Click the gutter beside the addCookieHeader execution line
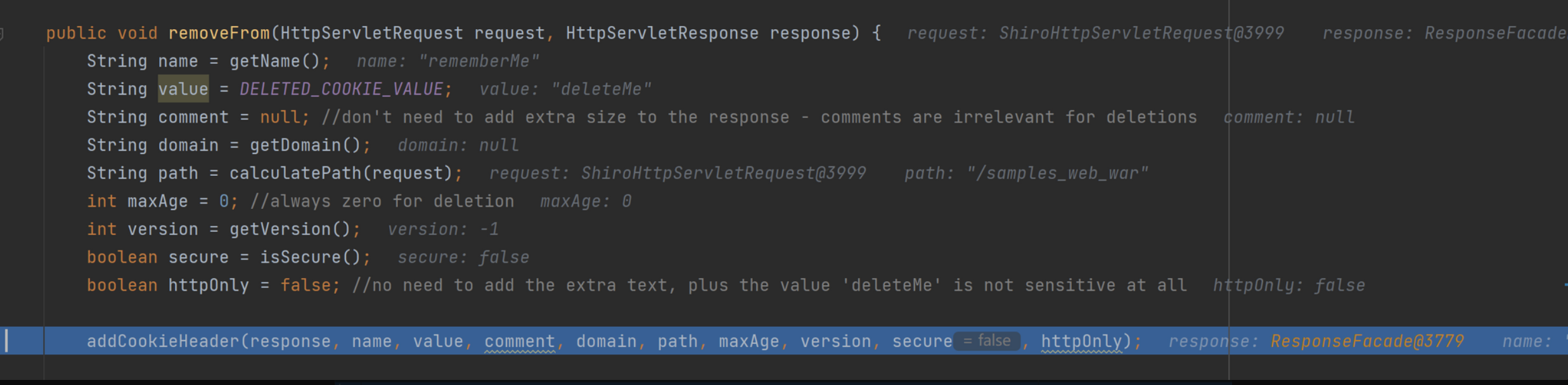The image size is (1568, 385). [x=22, y=341]
